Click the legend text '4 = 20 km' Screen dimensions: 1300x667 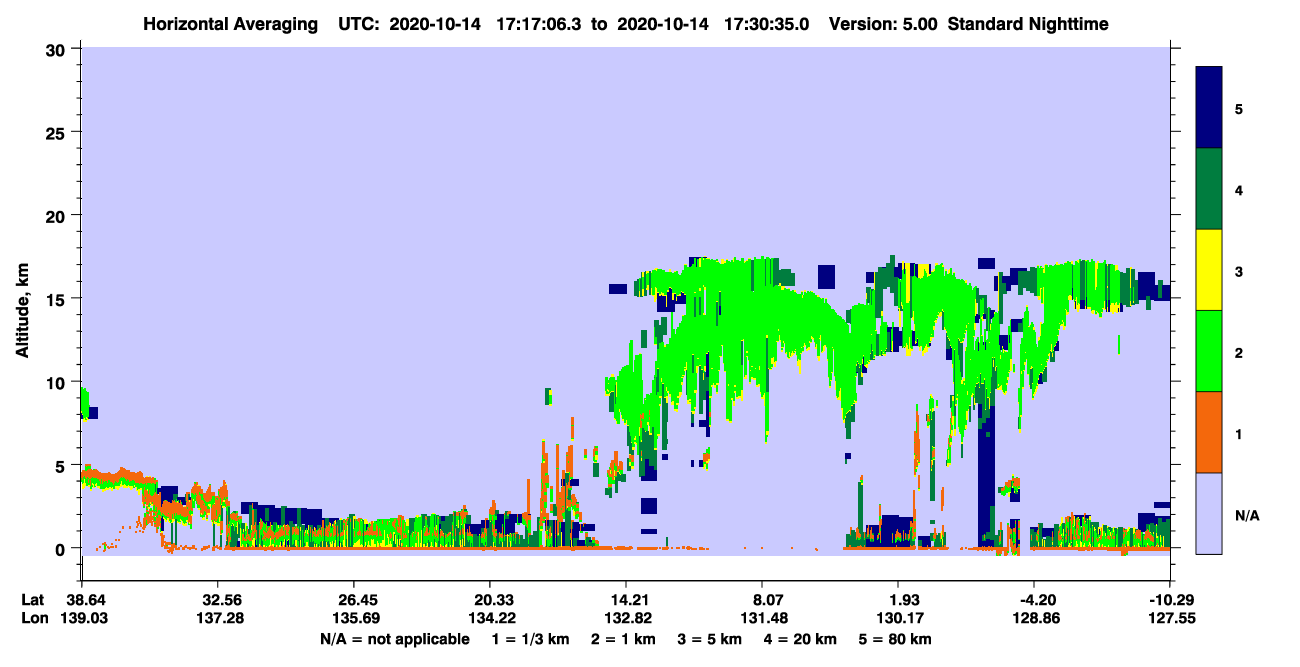tap(799, 639)
